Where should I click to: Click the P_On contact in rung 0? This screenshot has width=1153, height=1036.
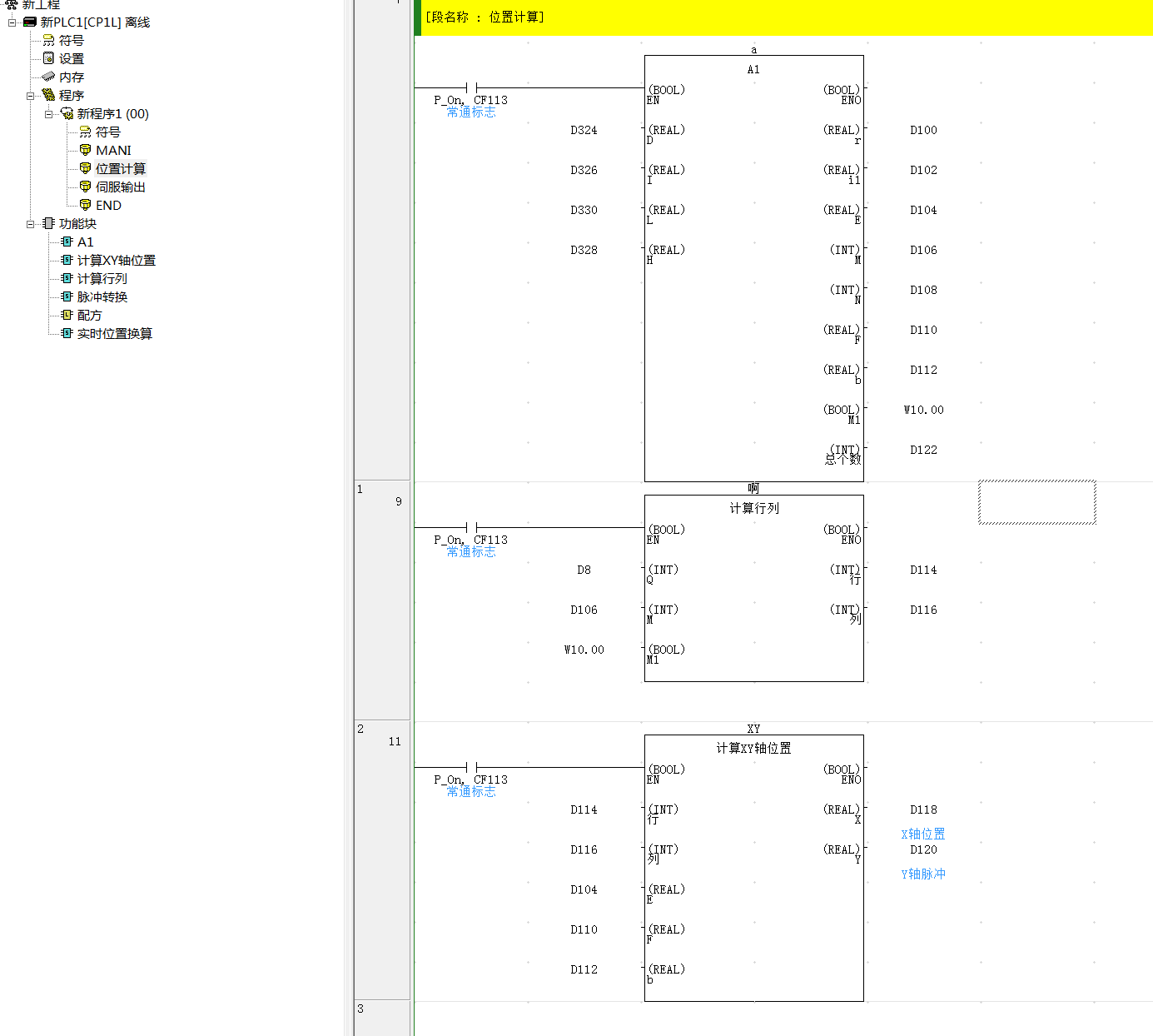(471, 87)
